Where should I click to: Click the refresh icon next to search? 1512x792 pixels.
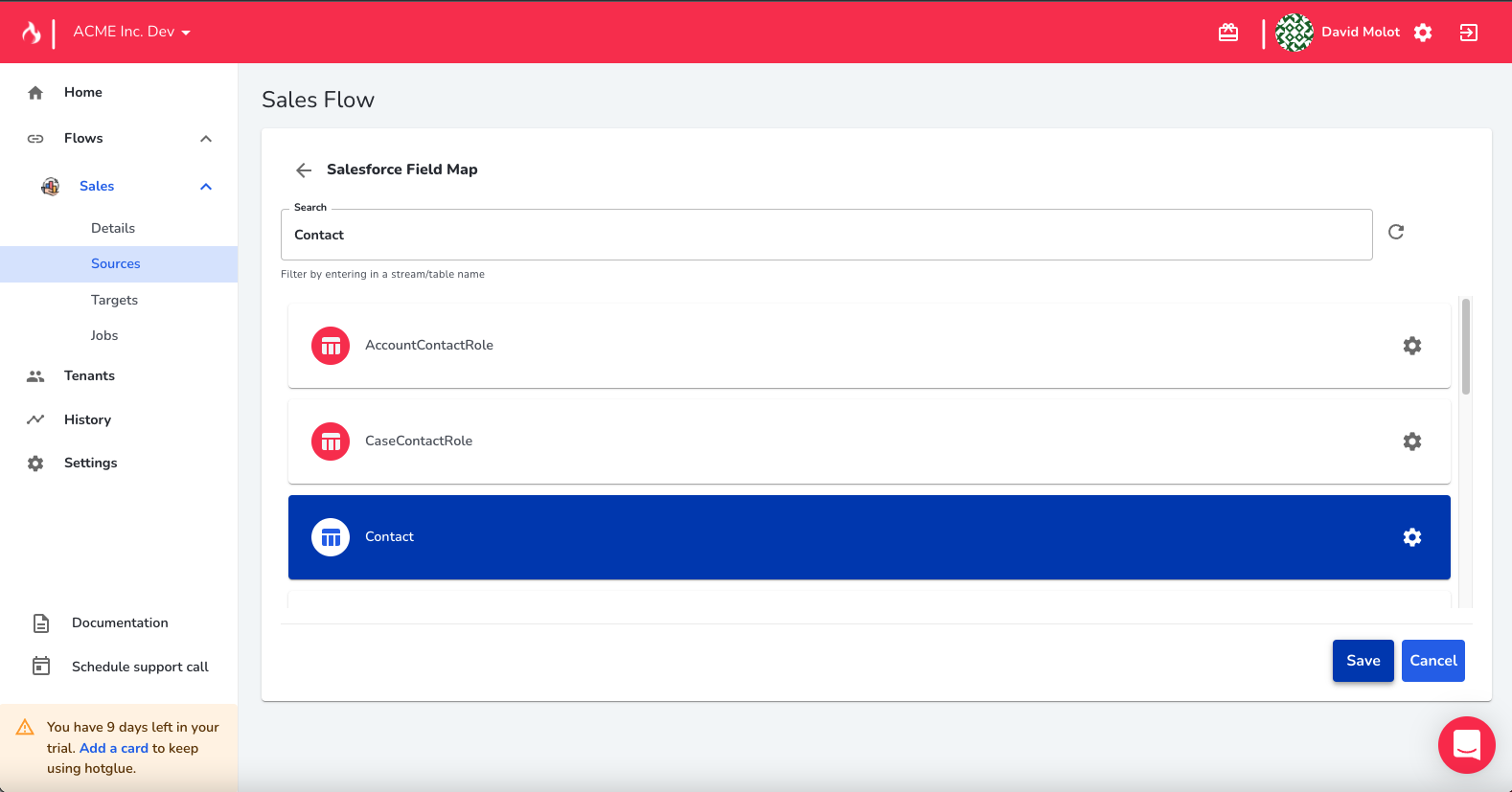pyautogui.click(x=1396, y=232)
